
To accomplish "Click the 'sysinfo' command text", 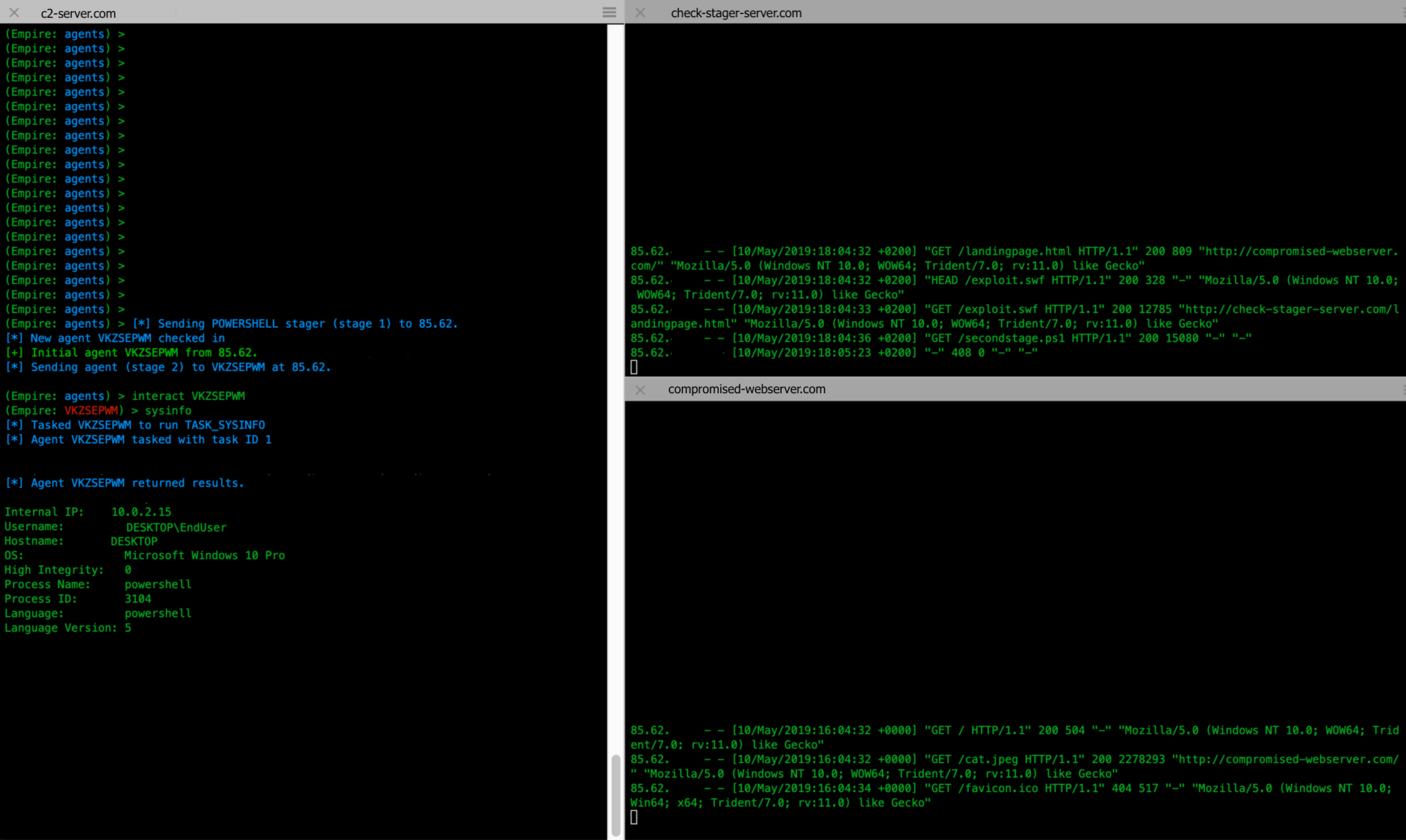I will [x=168, y=410].
